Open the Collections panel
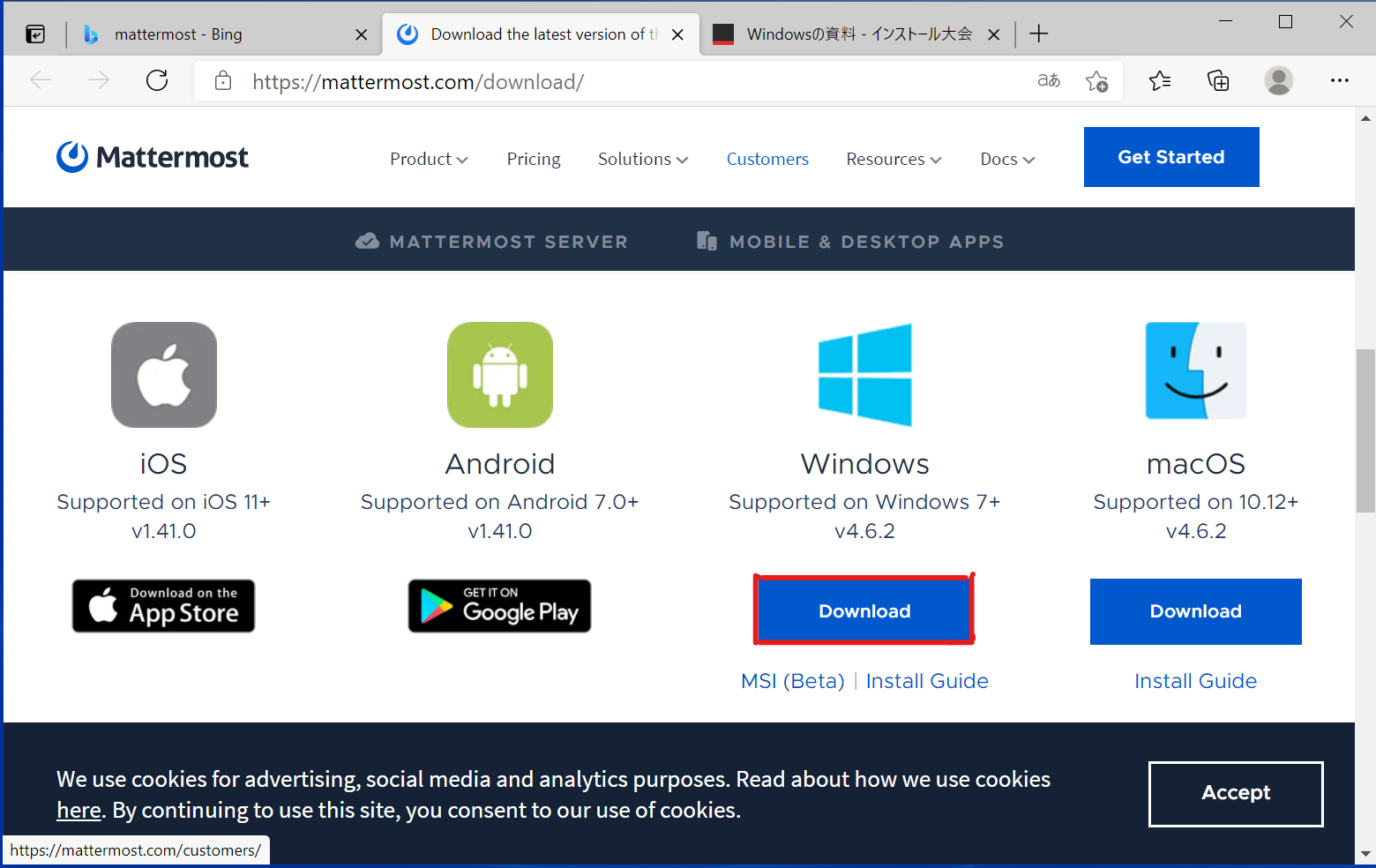 tap(1218, 81)
